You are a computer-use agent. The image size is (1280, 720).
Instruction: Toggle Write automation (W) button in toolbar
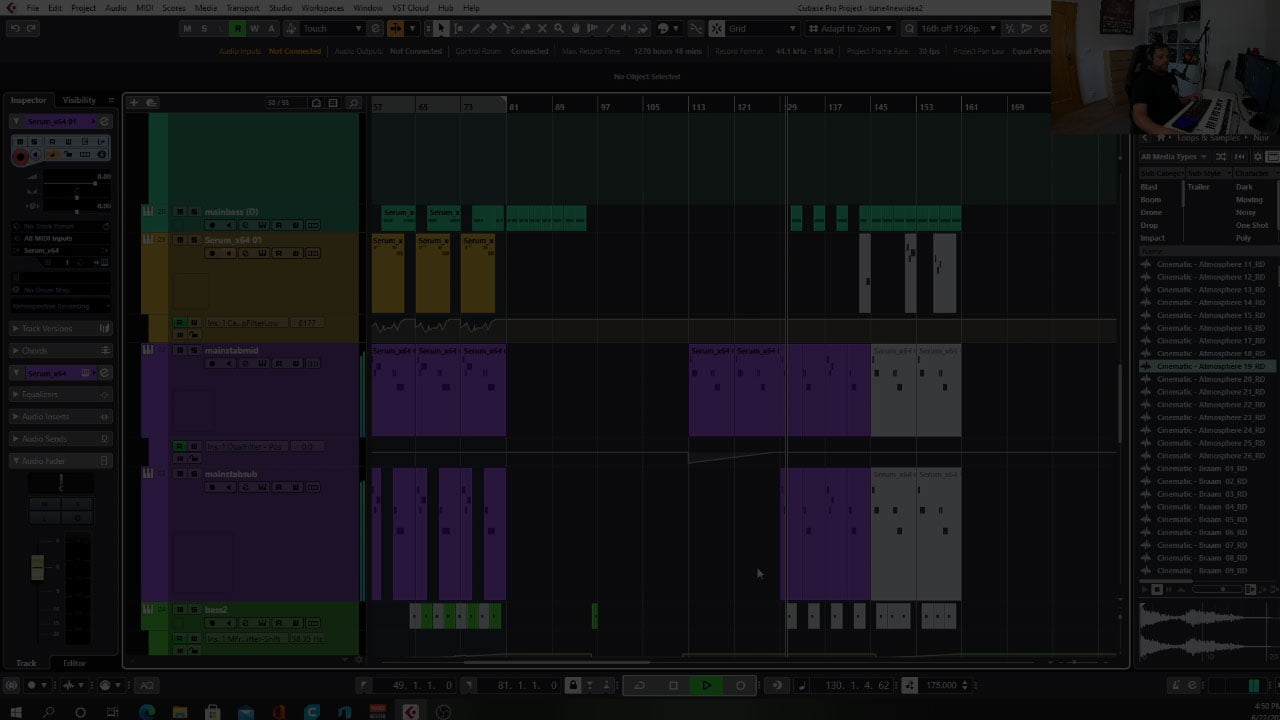[x=254, y=28]
